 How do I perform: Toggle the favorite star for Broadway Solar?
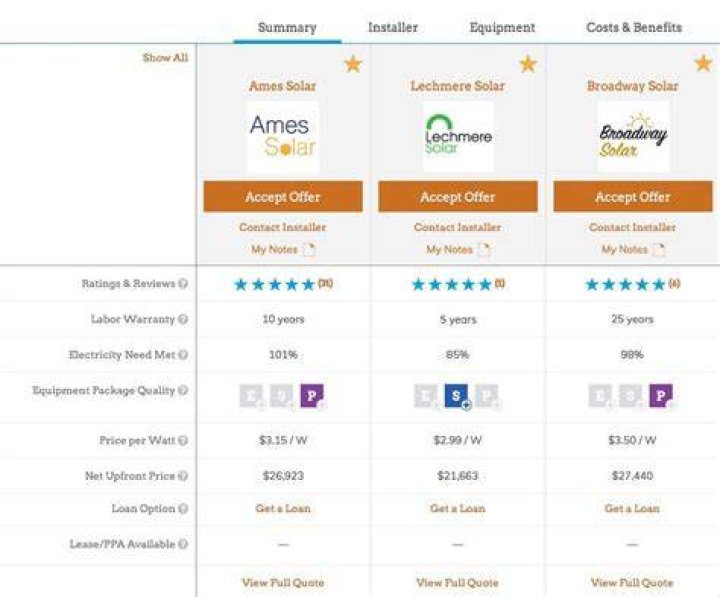(703, 63)
